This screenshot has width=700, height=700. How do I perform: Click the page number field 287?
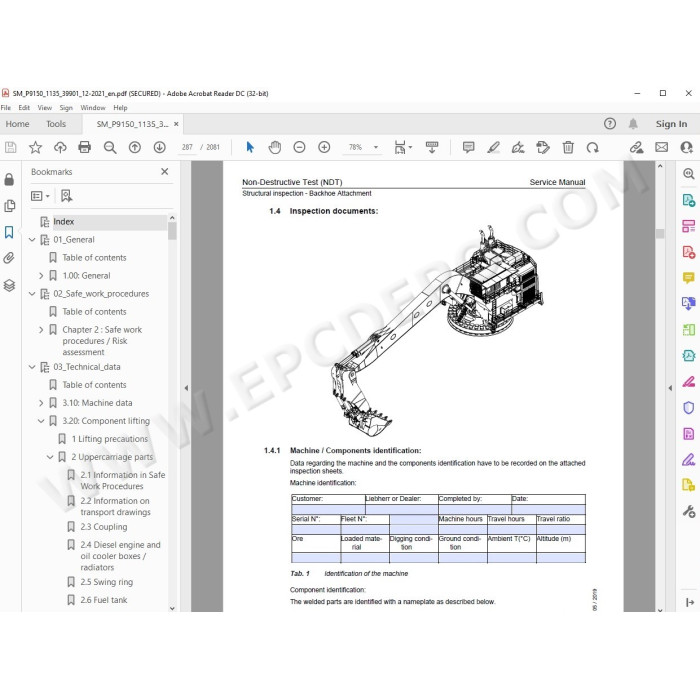(x=187, y=147)
